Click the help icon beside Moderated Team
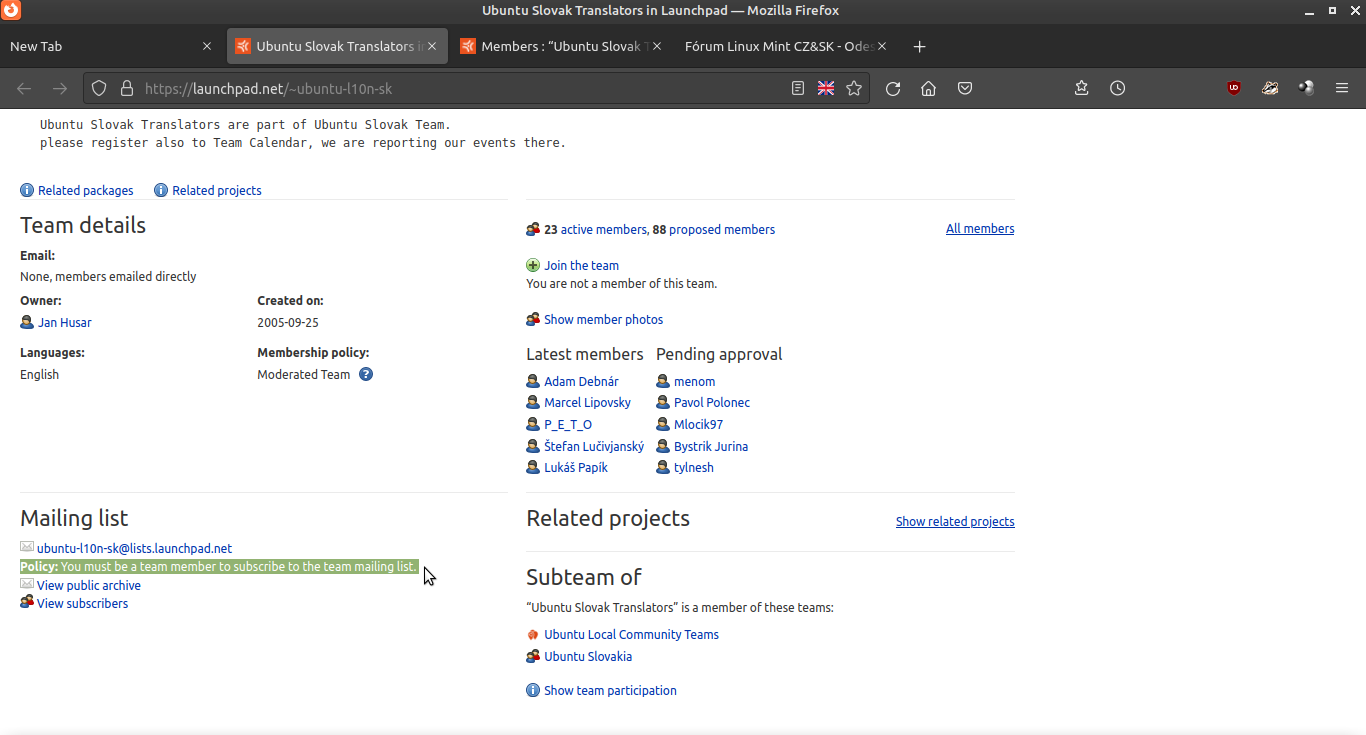Viewport: 1366px width, 735px height. click(x=366, y=374)
